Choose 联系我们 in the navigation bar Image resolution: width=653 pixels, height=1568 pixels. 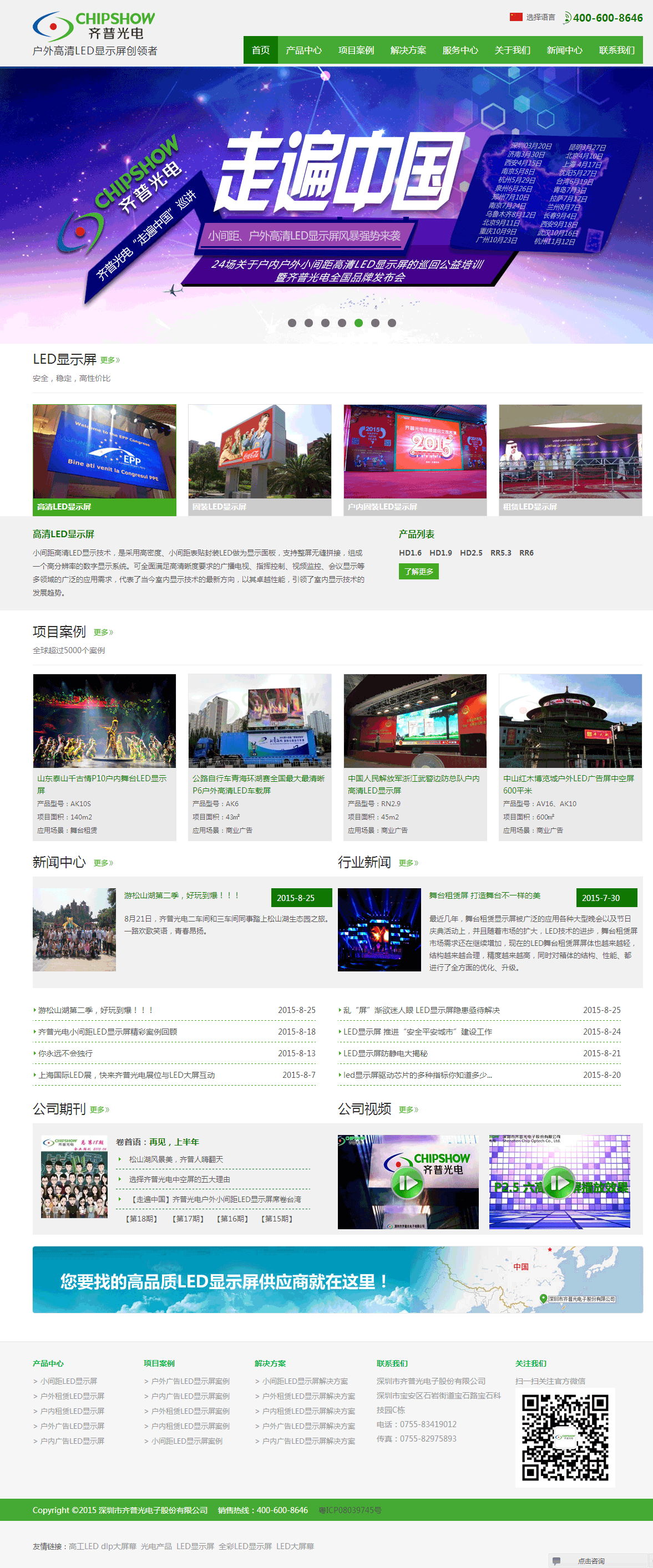click(616, 50)
